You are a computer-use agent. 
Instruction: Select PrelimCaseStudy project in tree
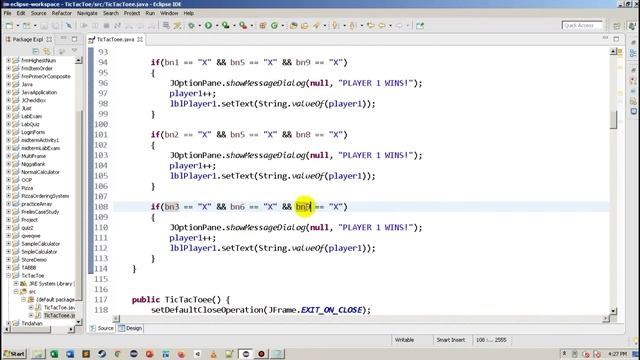(40, 212)
